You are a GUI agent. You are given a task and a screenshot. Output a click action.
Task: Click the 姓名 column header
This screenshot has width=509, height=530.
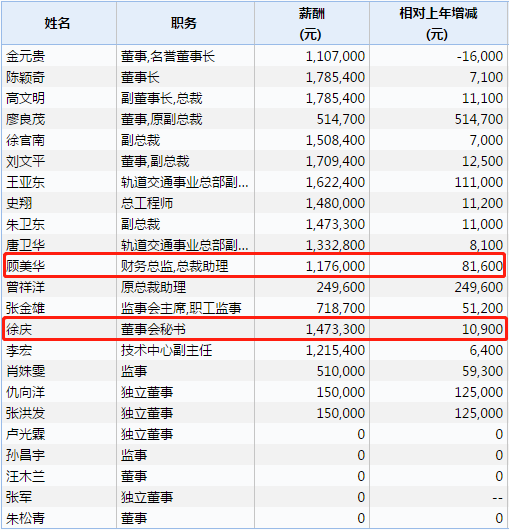[x=58, y=23]
